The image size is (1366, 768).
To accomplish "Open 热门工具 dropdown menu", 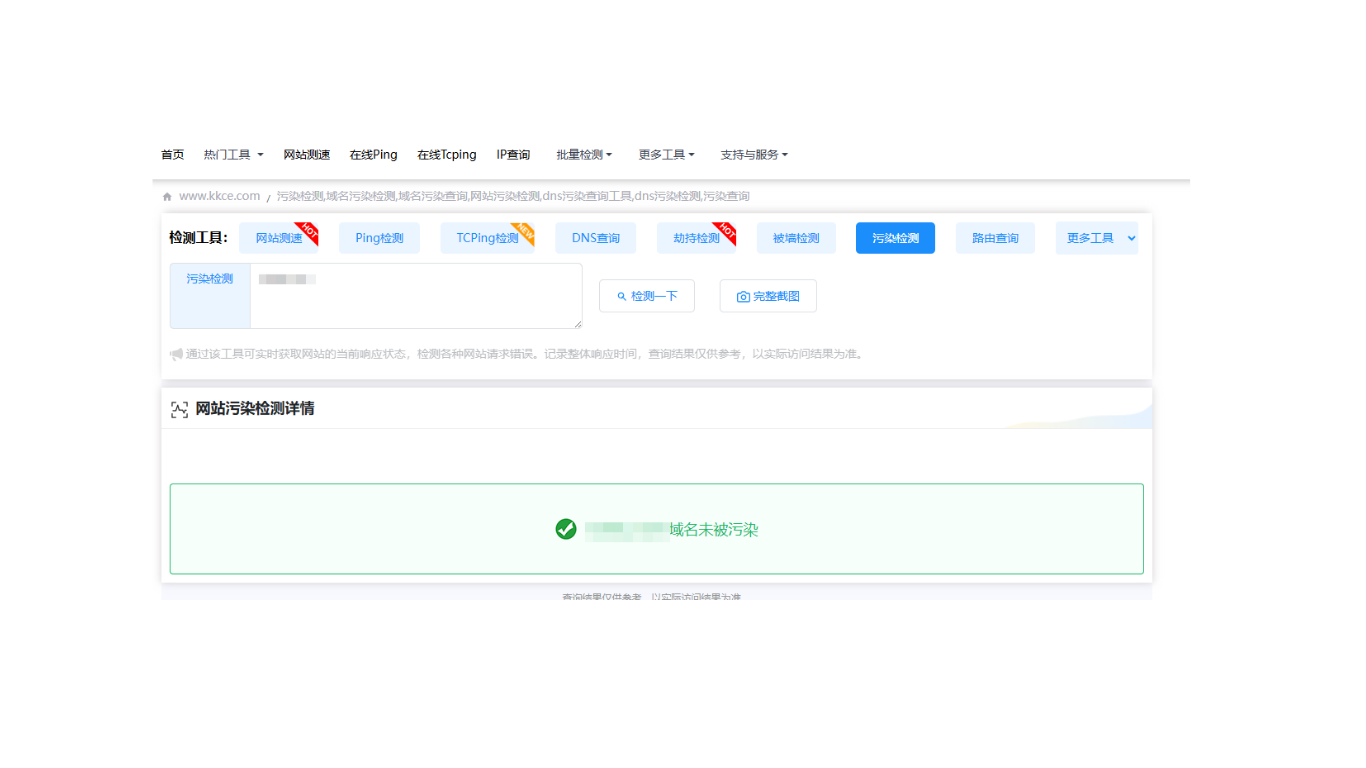I will coord(233,155).
